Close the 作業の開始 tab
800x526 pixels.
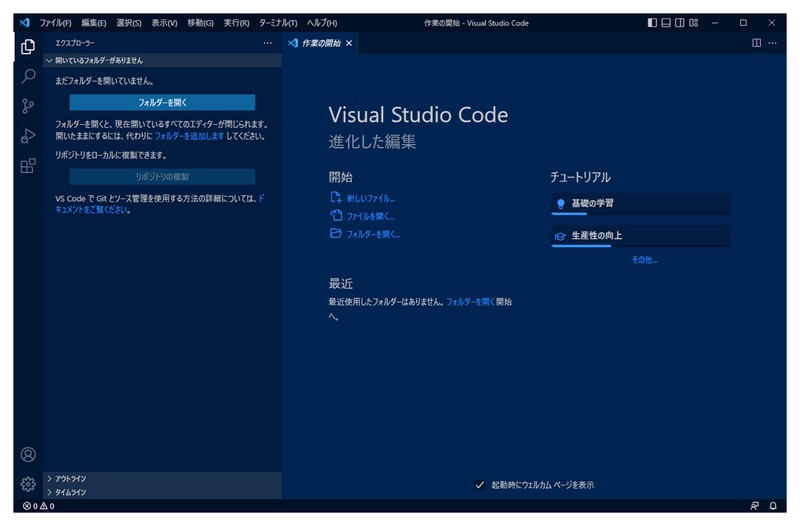tap(349, 43)
